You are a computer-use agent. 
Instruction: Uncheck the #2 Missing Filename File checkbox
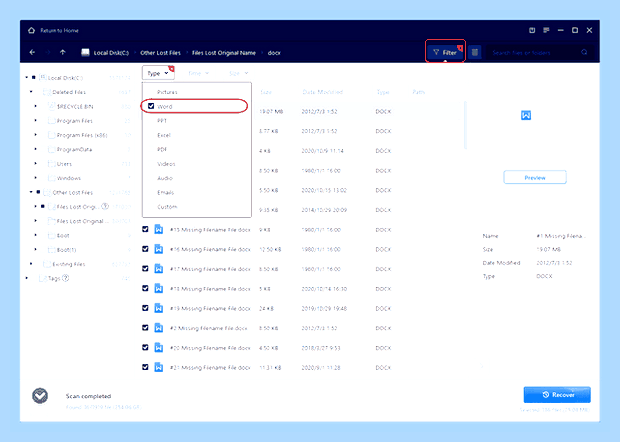coord(145,328)
